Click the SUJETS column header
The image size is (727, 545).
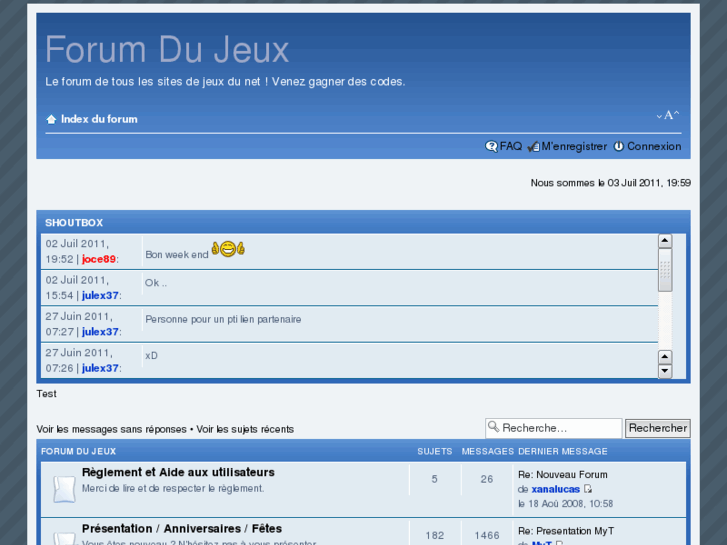coord(434,451)
